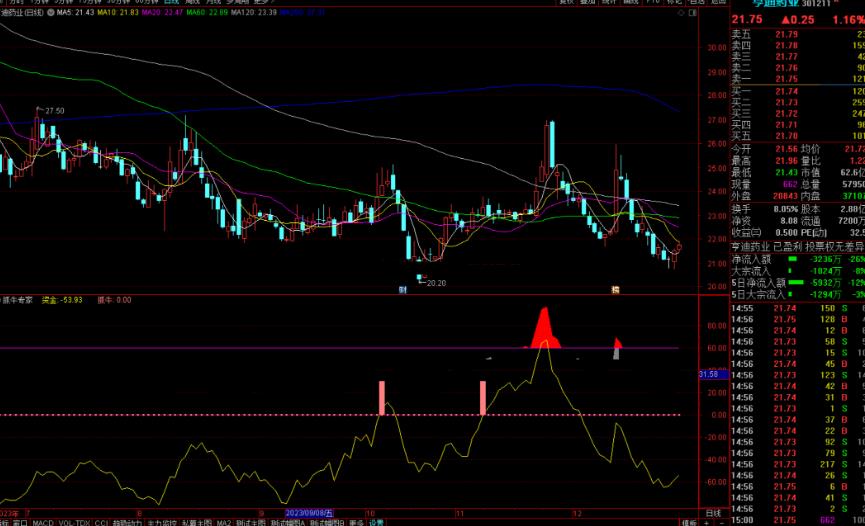Click the 买五 bid row at 21.70
865x526 pixels.
click(798, 135)
